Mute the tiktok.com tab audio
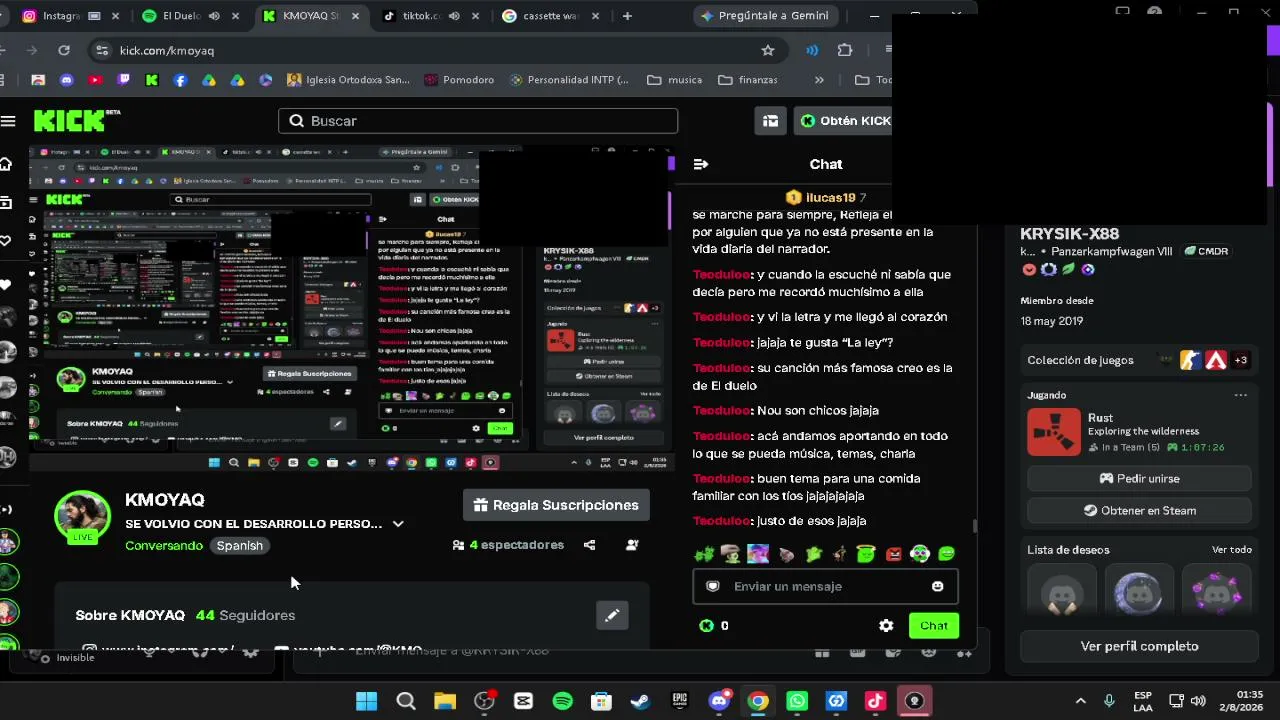The height and width of the screenshot is (720, 1280). tap(454, 16)
